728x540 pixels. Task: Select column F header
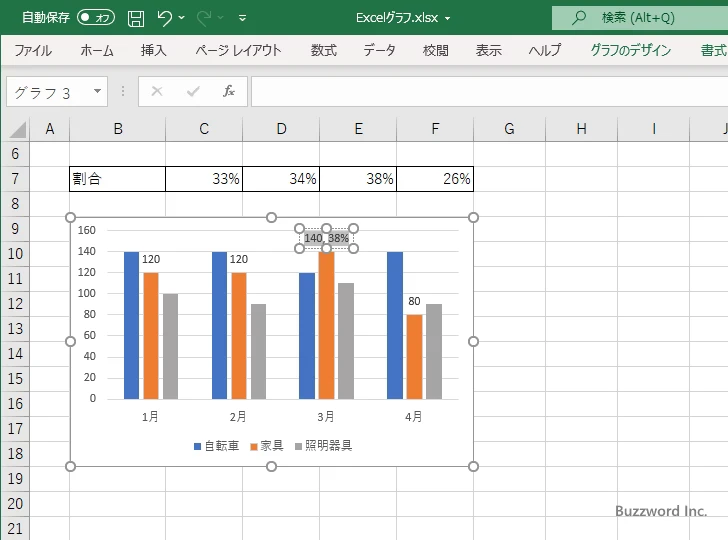point(435,129)
